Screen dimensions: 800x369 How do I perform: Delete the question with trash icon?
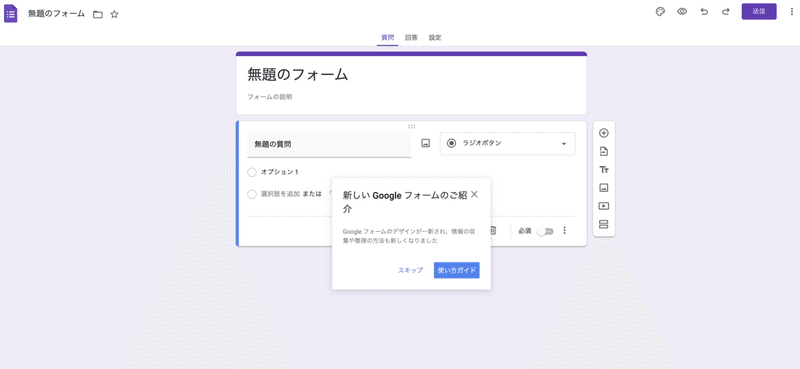click(493, 231)
